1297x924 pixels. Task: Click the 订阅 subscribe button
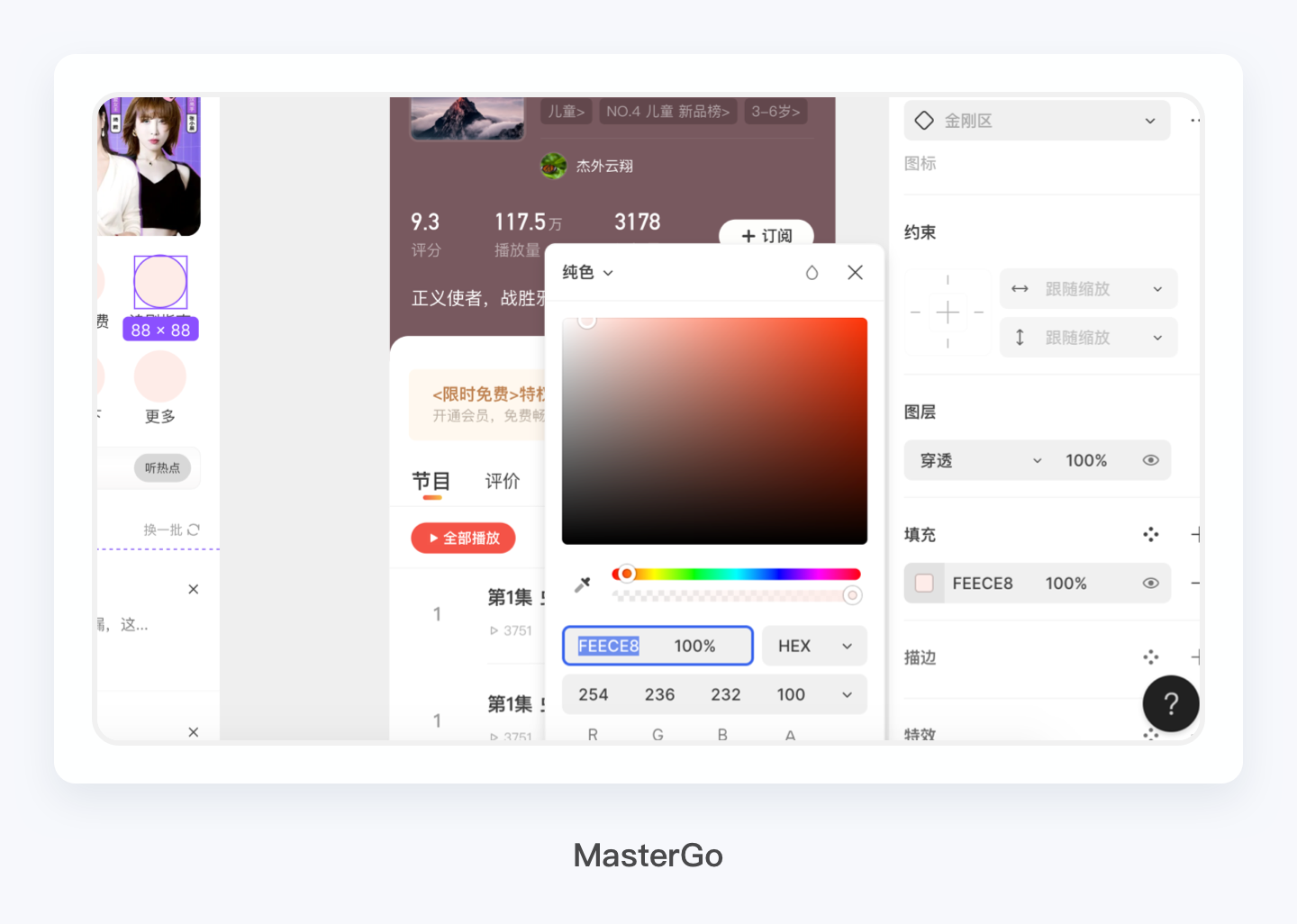point(765,236)
